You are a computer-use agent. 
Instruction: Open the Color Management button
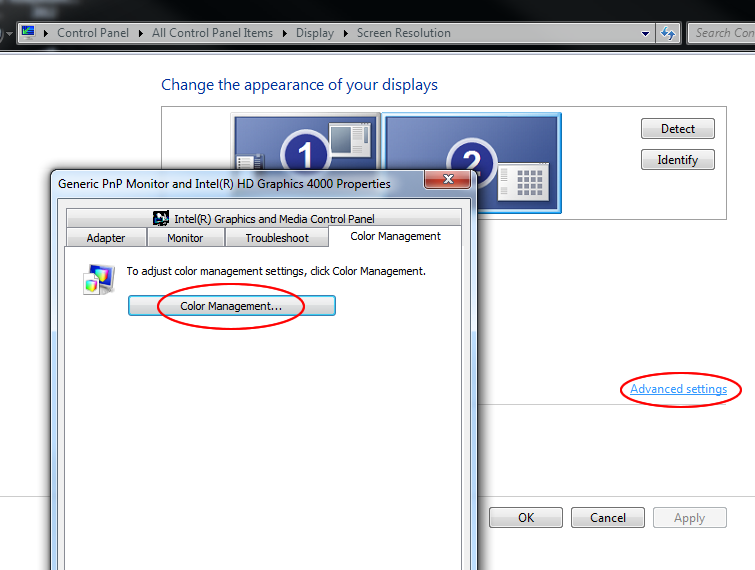[232, 306]
